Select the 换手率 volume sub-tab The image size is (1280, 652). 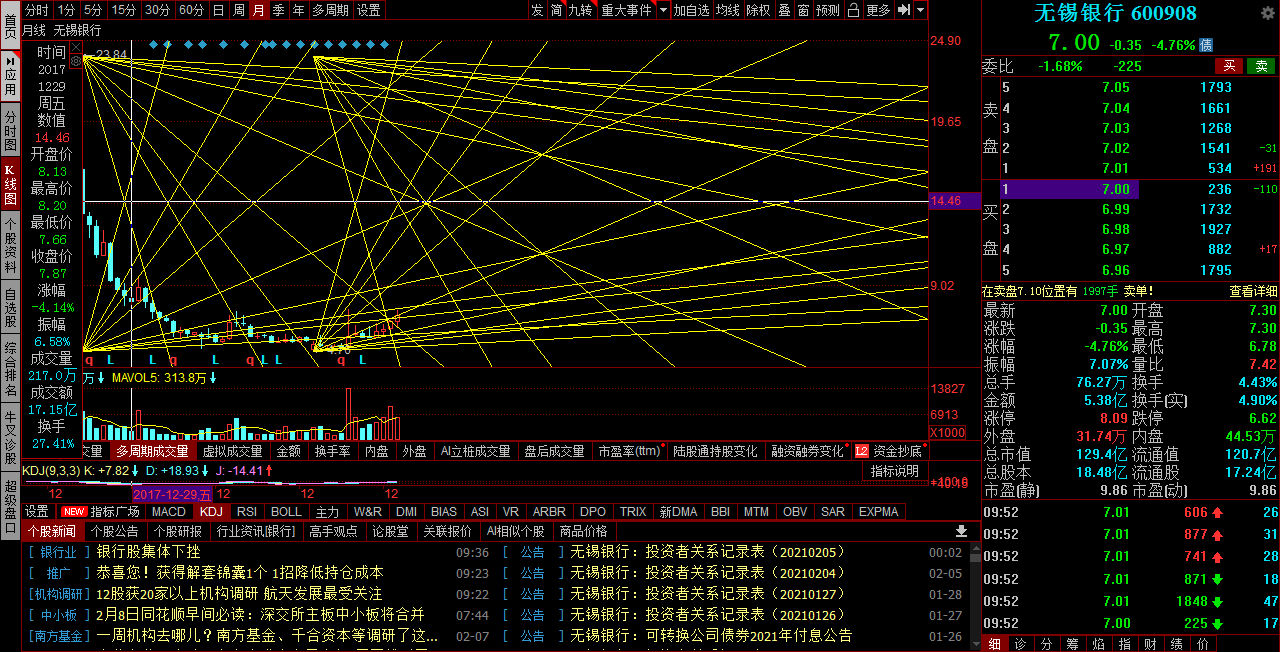(332, 451)
